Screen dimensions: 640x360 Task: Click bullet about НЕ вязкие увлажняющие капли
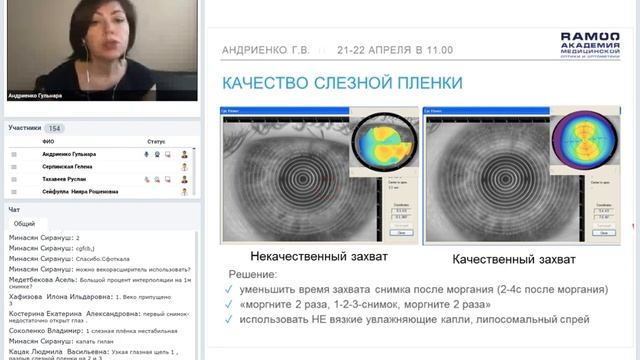click(x=407, y=320)
